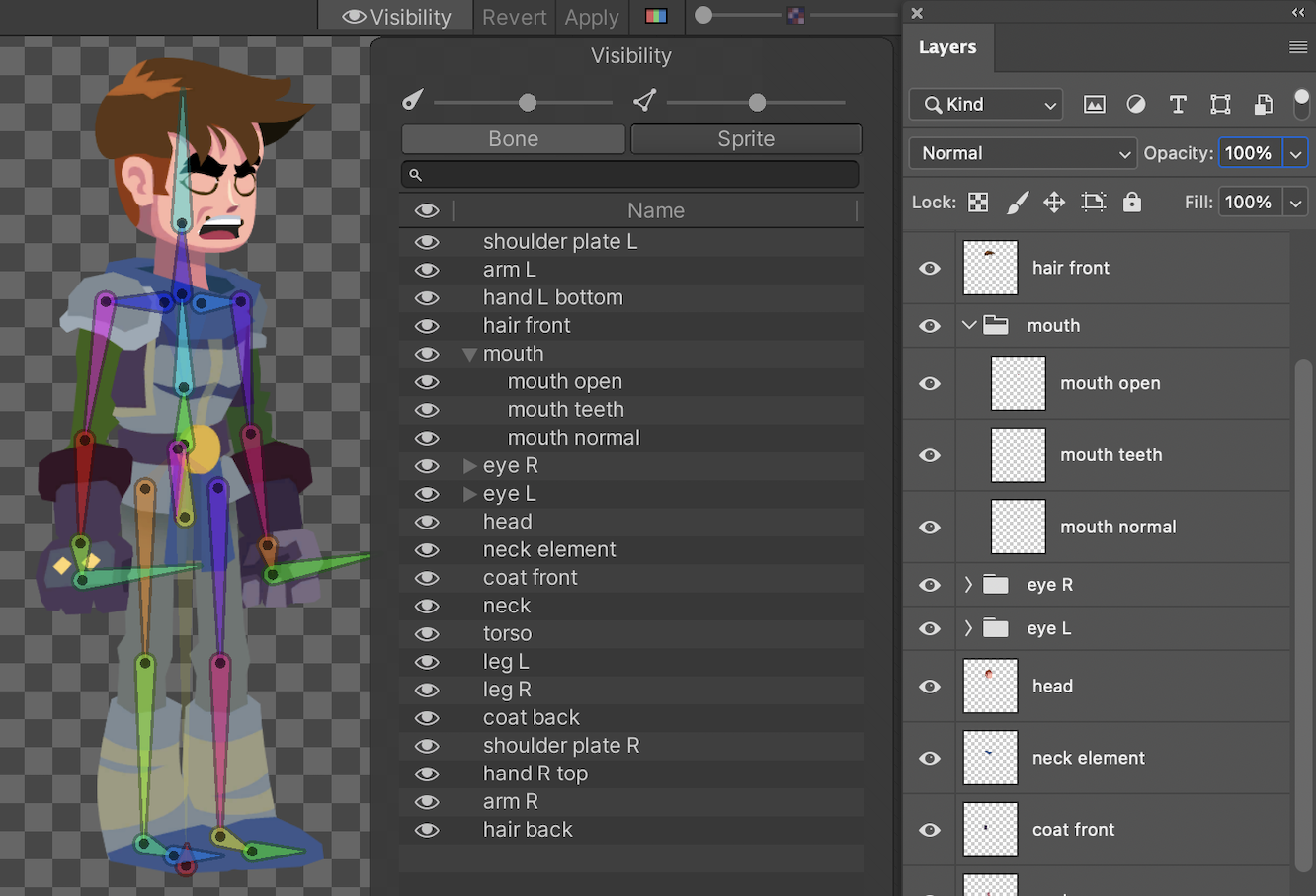
Task: Switch to the Bone tab
Action: (x=513, y=139)
